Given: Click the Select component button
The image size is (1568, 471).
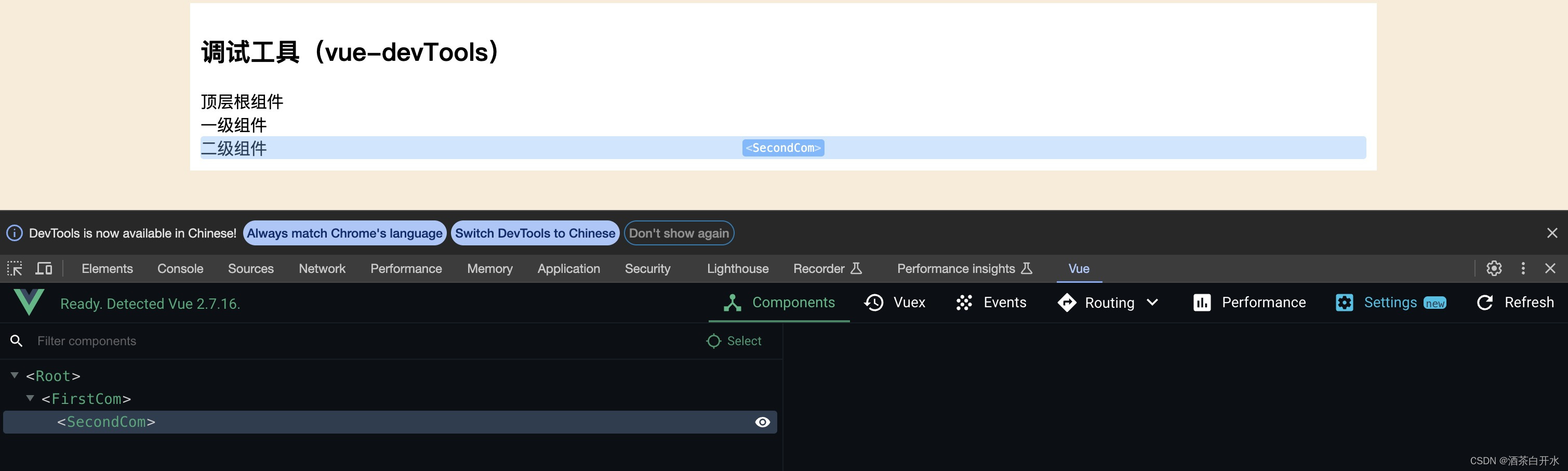Looking at the screenshot, I should tap(734, 341).
